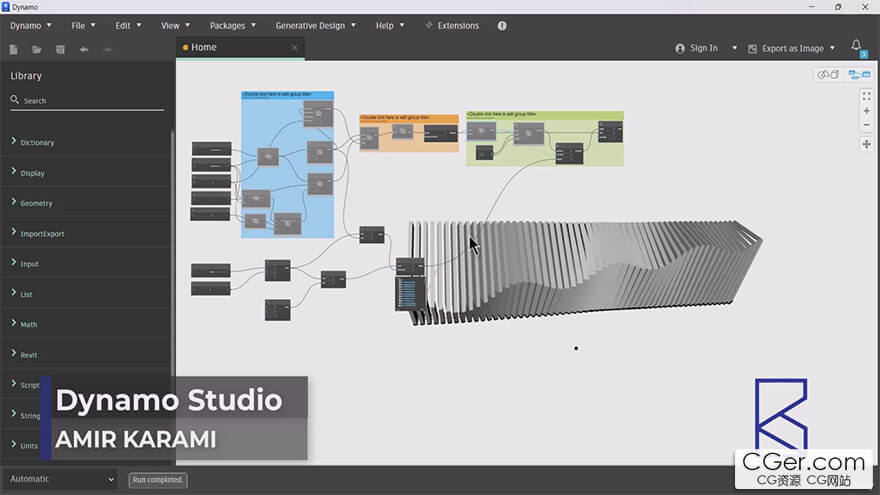The height and width of the screenshot is (495, 880).
Task: Open the Packages menu
Action: click(x=232, y=26)
